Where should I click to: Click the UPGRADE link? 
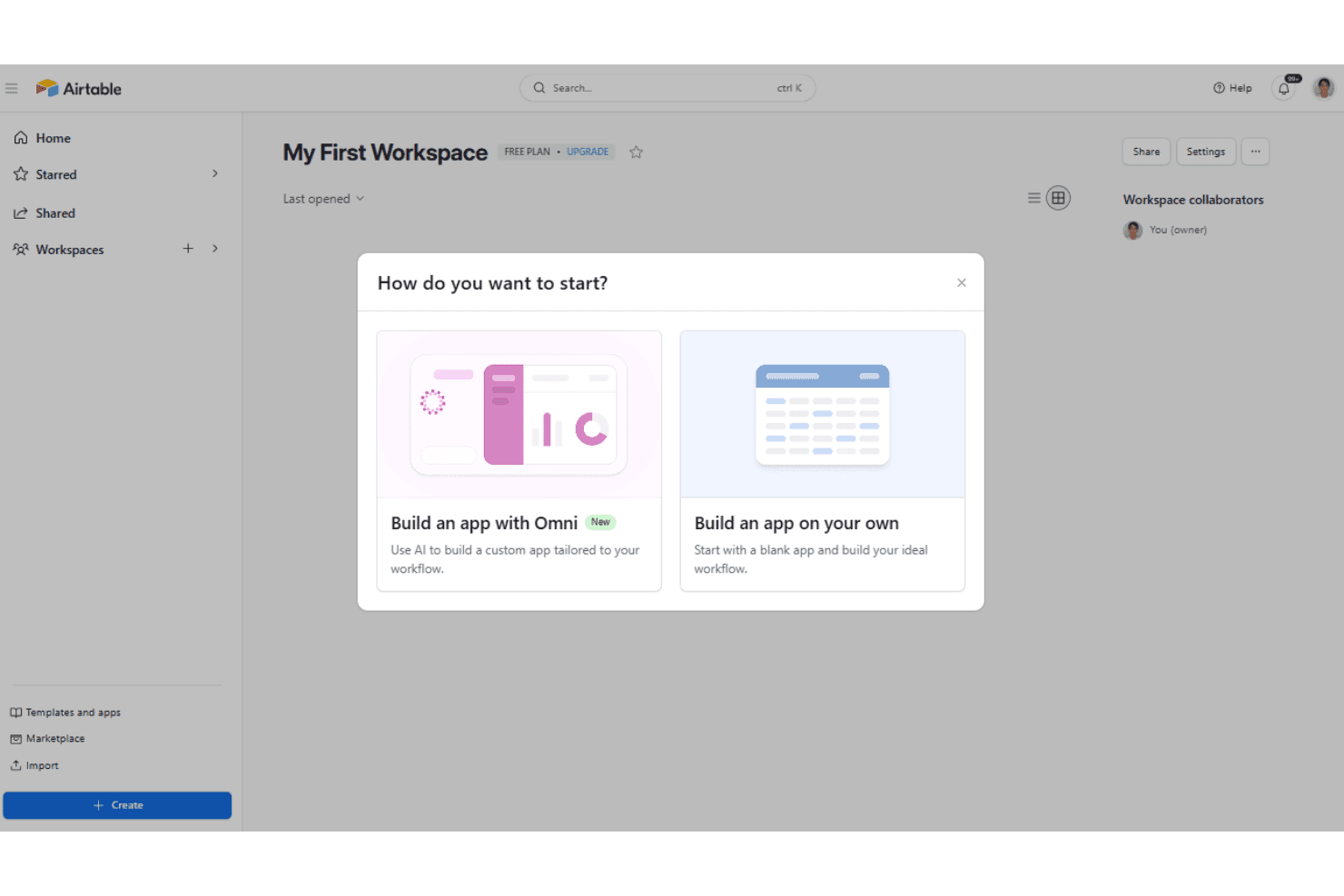click(x=588, y=152)
